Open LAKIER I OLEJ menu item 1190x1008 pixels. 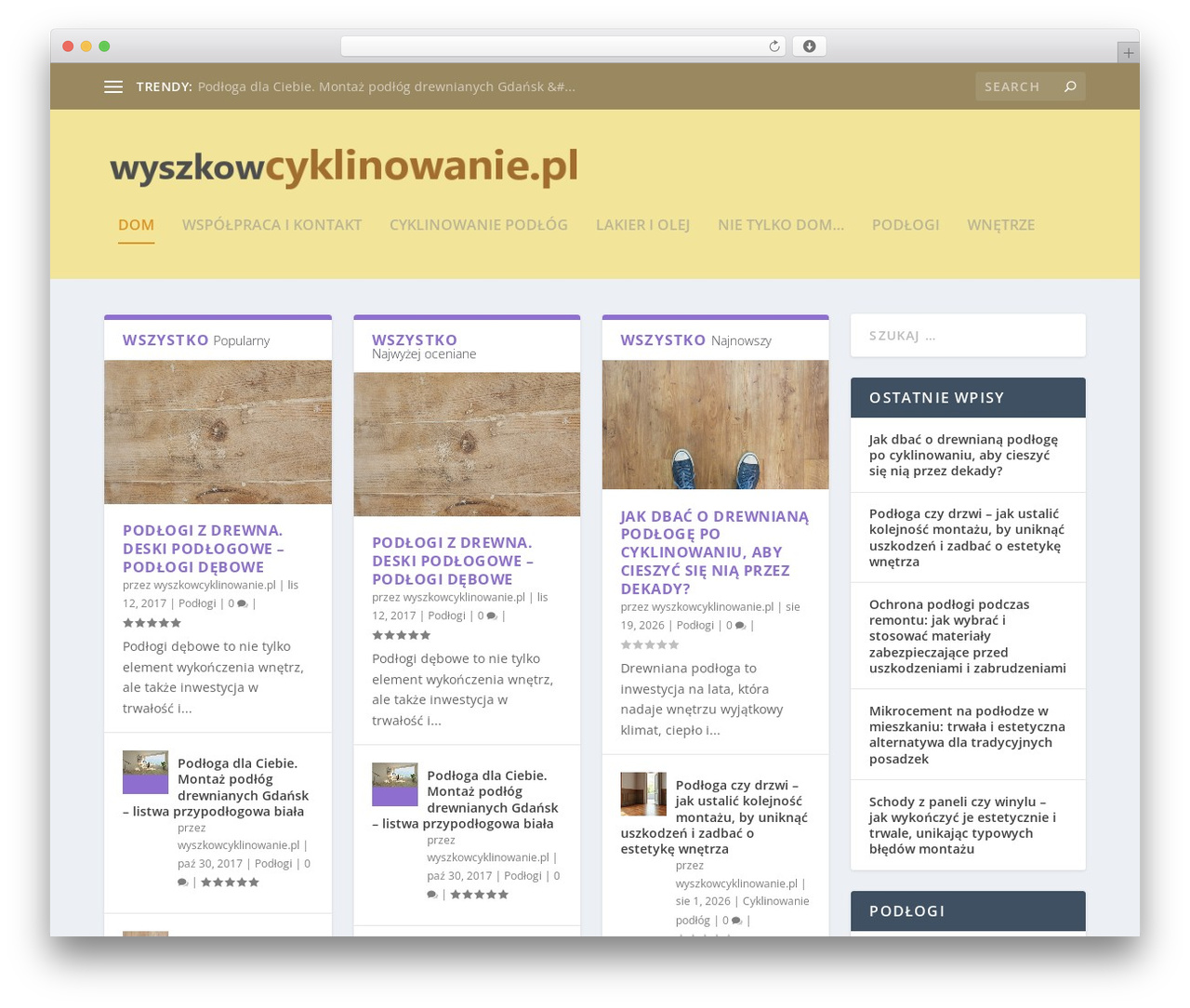pyautogui.click(x=642, y=225)
